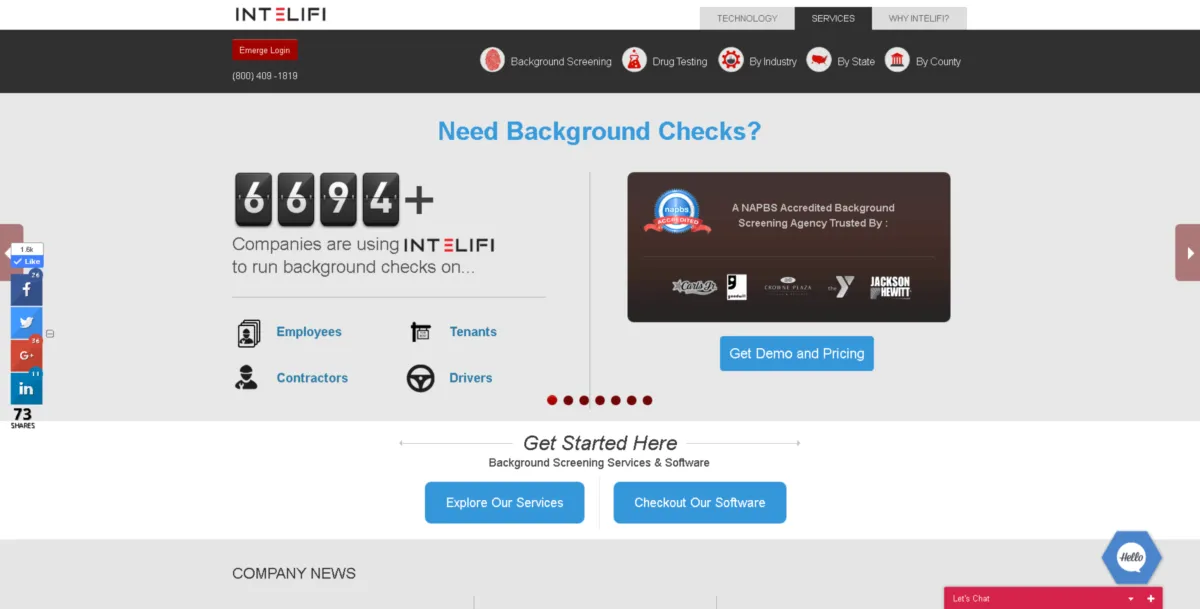Select the second carousel dot
1200x609 pixels.
click(568, 400)
